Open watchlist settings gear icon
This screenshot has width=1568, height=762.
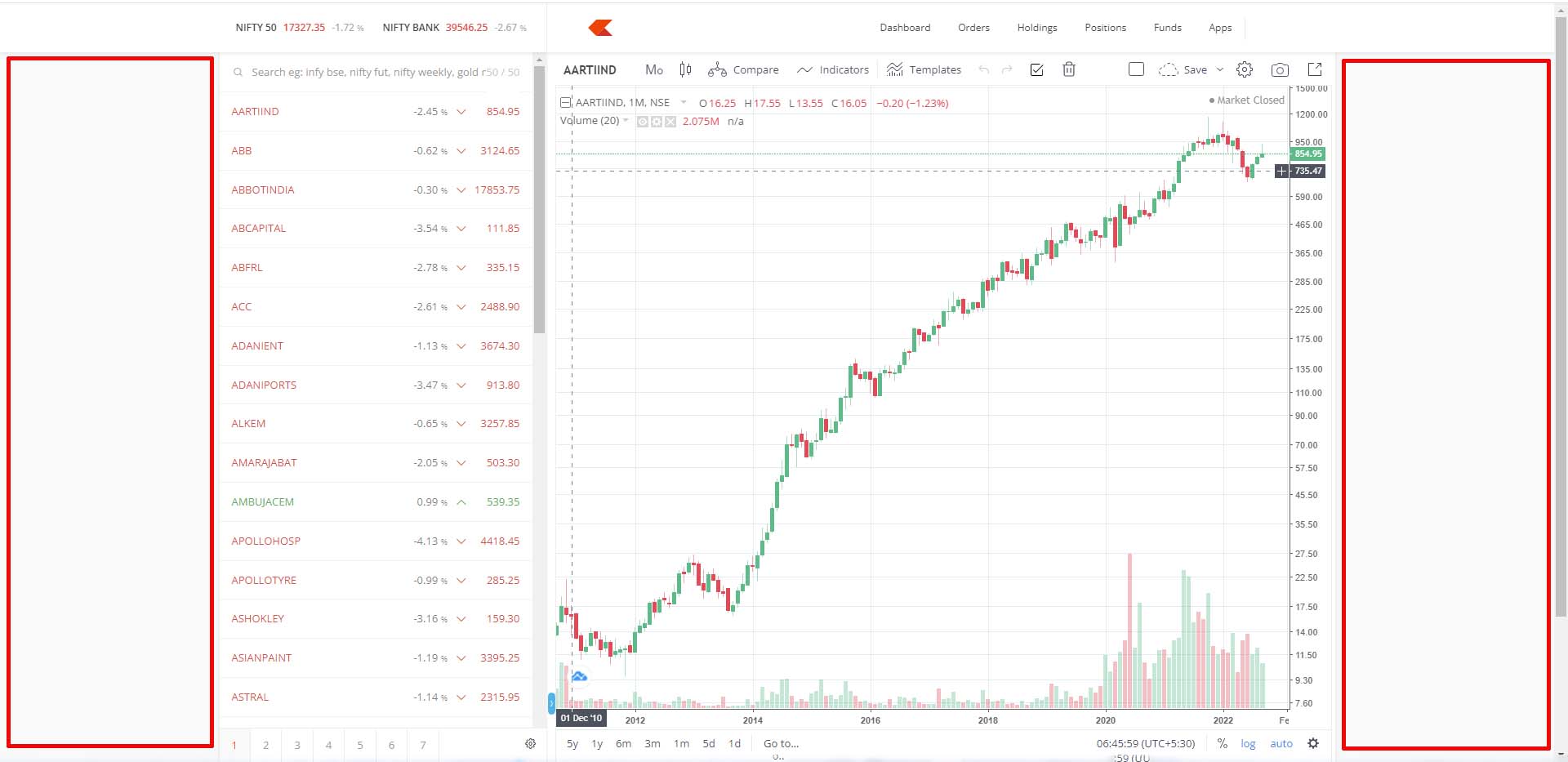(530, 743)
